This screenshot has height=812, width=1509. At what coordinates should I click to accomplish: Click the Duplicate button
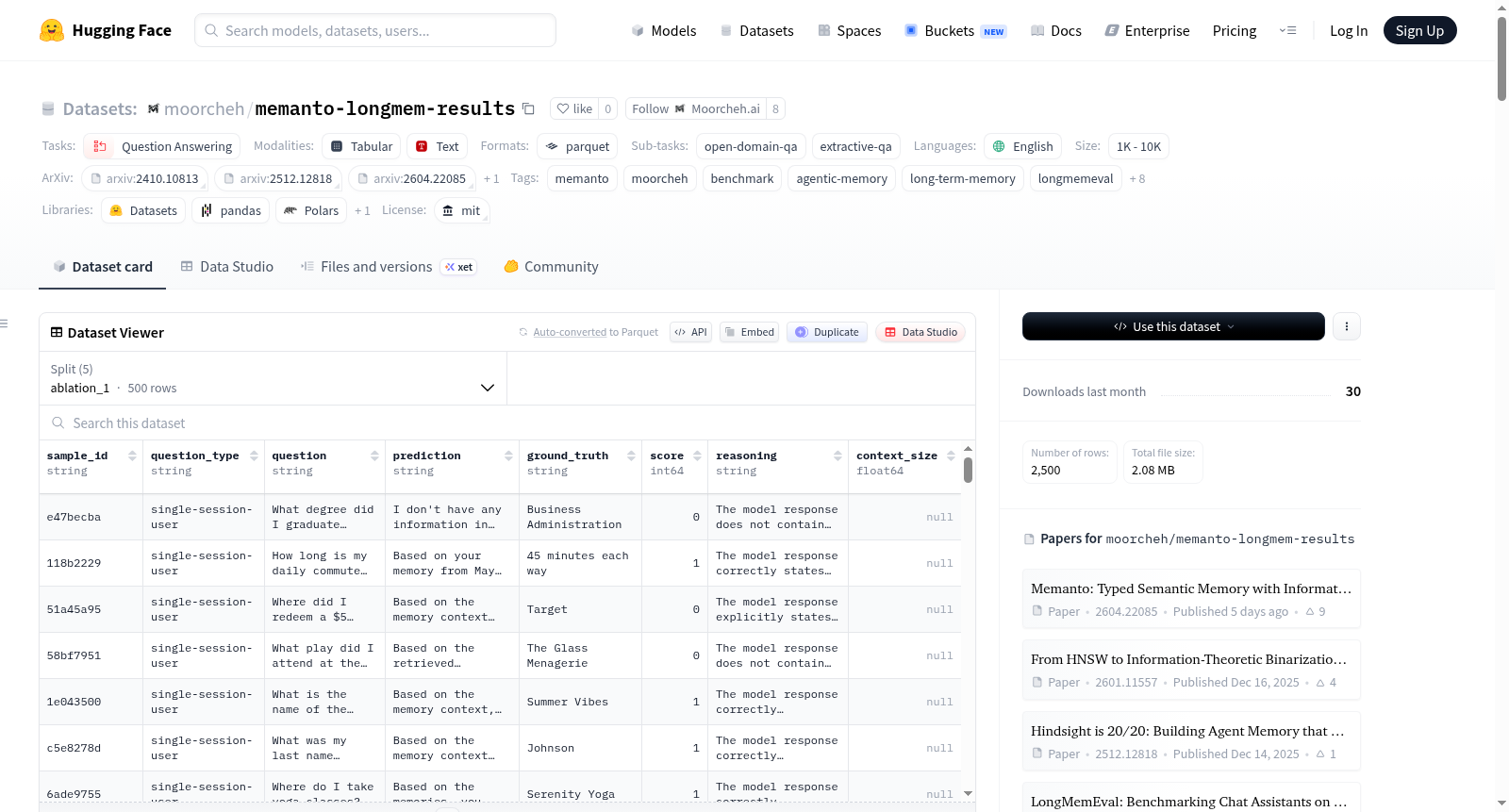827,332
